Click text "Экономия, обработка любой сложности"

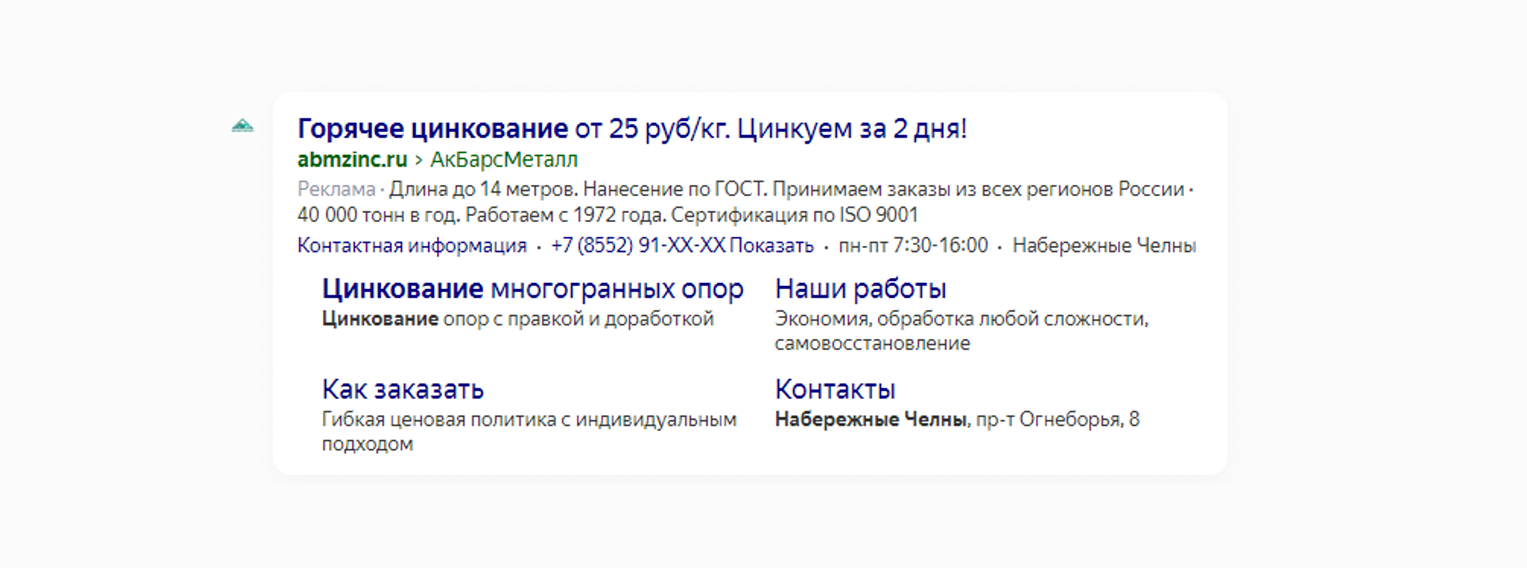point(960,320)
